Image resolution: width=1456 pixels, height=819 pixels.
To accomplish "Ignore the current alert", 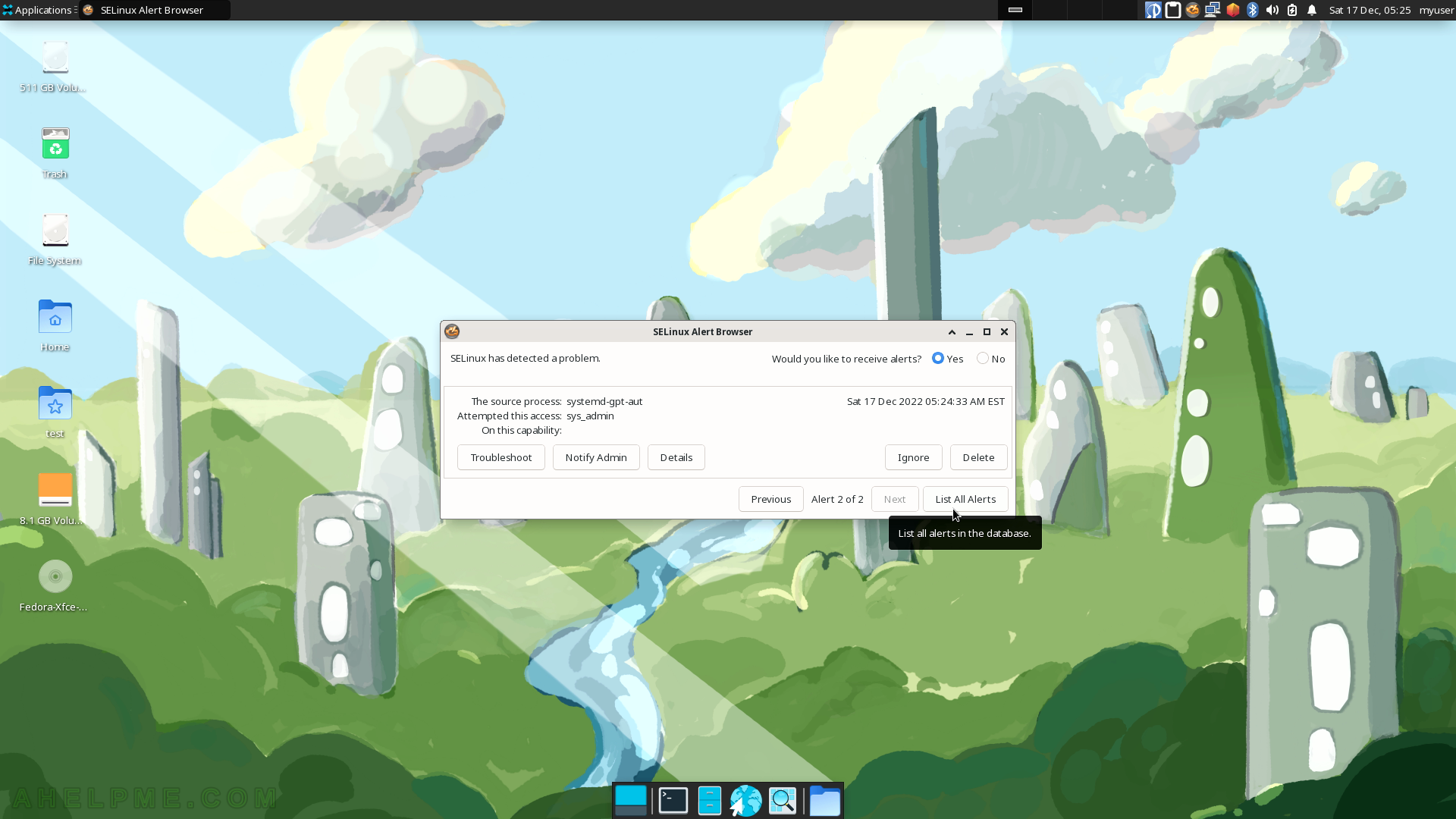I will tap(914, 457).
